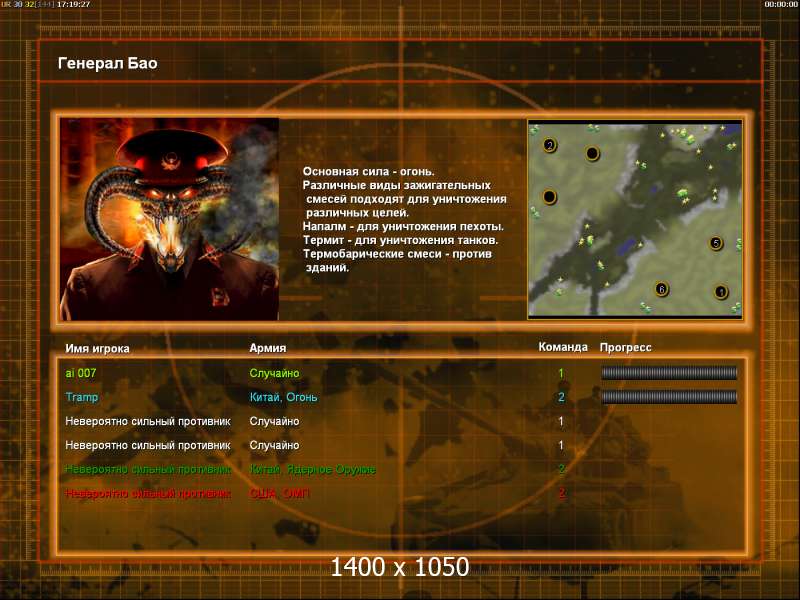Click the 'Команда' column header
This screenshot has width=800, height=600.
(x=563, y=347)
